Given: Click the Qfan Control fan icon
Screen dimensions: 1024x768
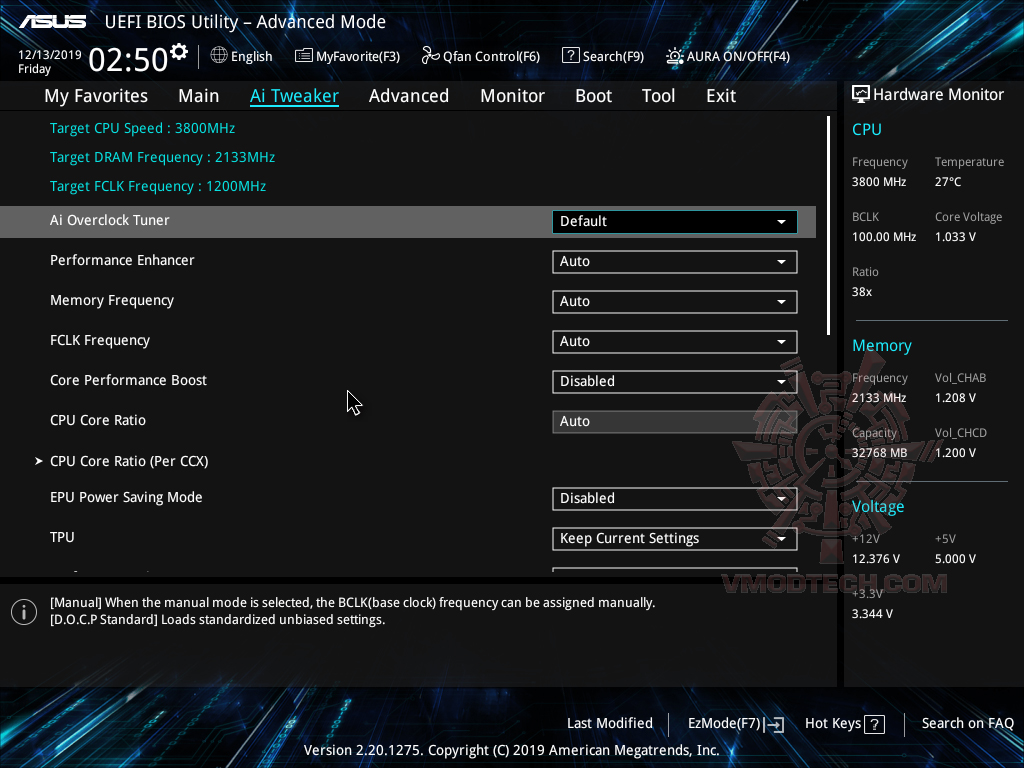Looking at the screenshot, I should (x=430, y=56).
